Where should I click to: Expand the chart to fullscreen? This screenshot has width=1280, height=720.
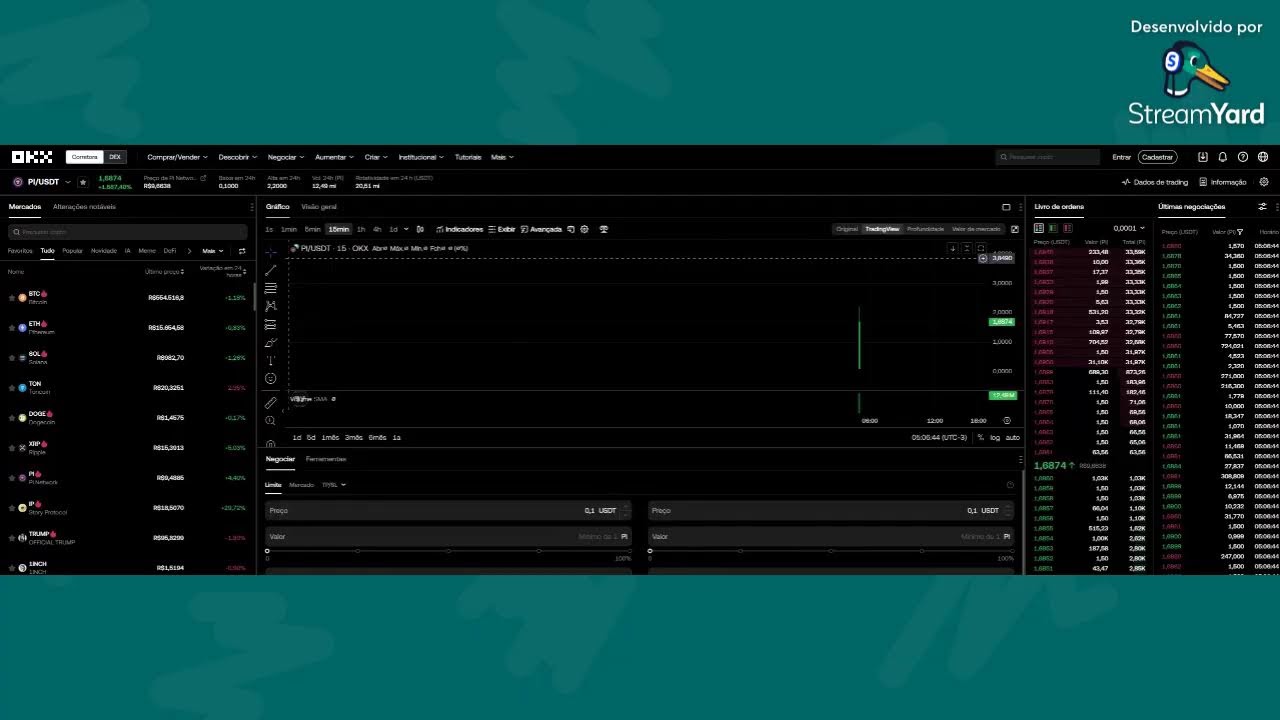click(x=1015, y=229)
